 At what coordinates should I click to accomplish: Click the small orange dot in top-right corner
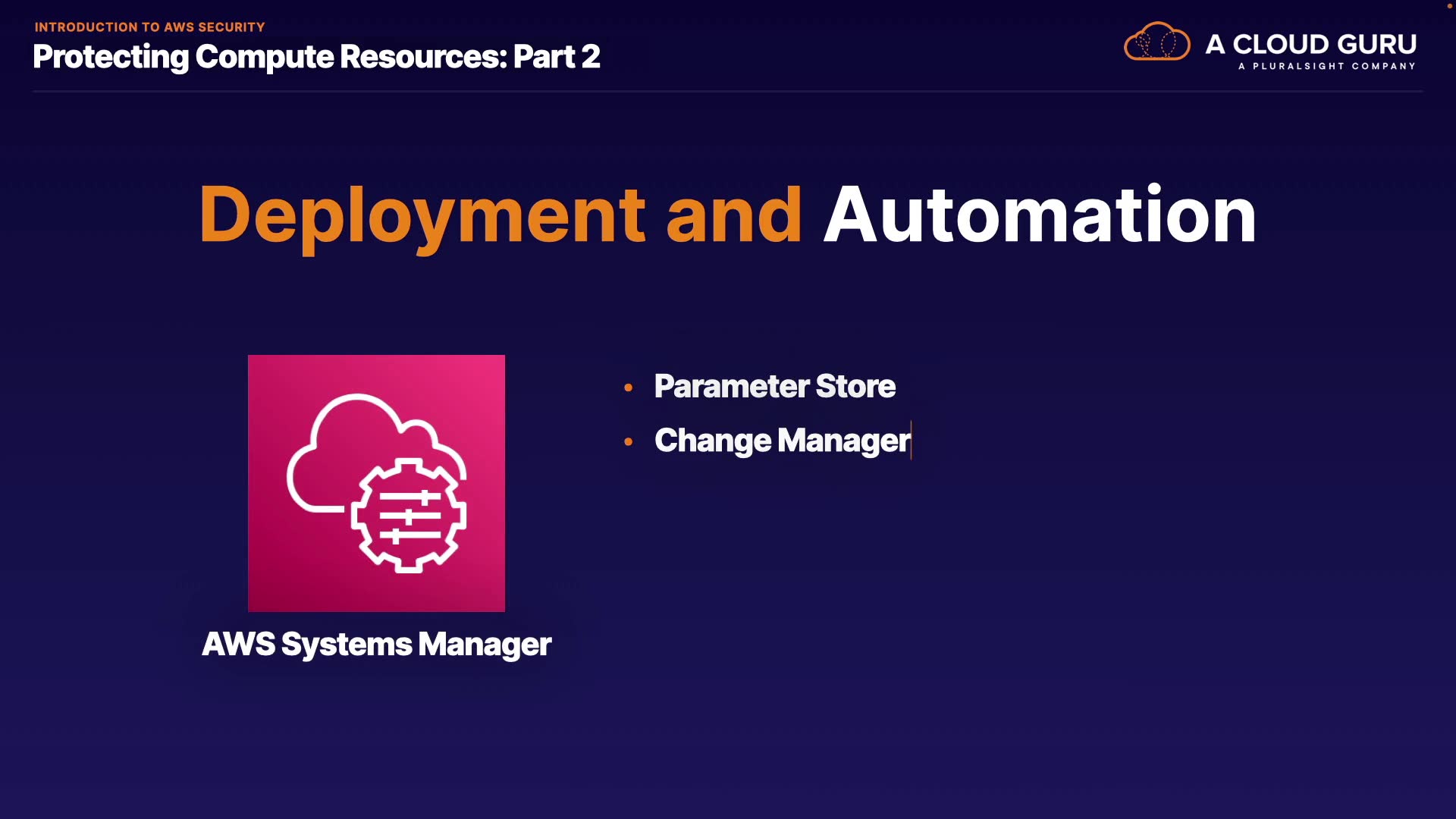[1449, 6]
